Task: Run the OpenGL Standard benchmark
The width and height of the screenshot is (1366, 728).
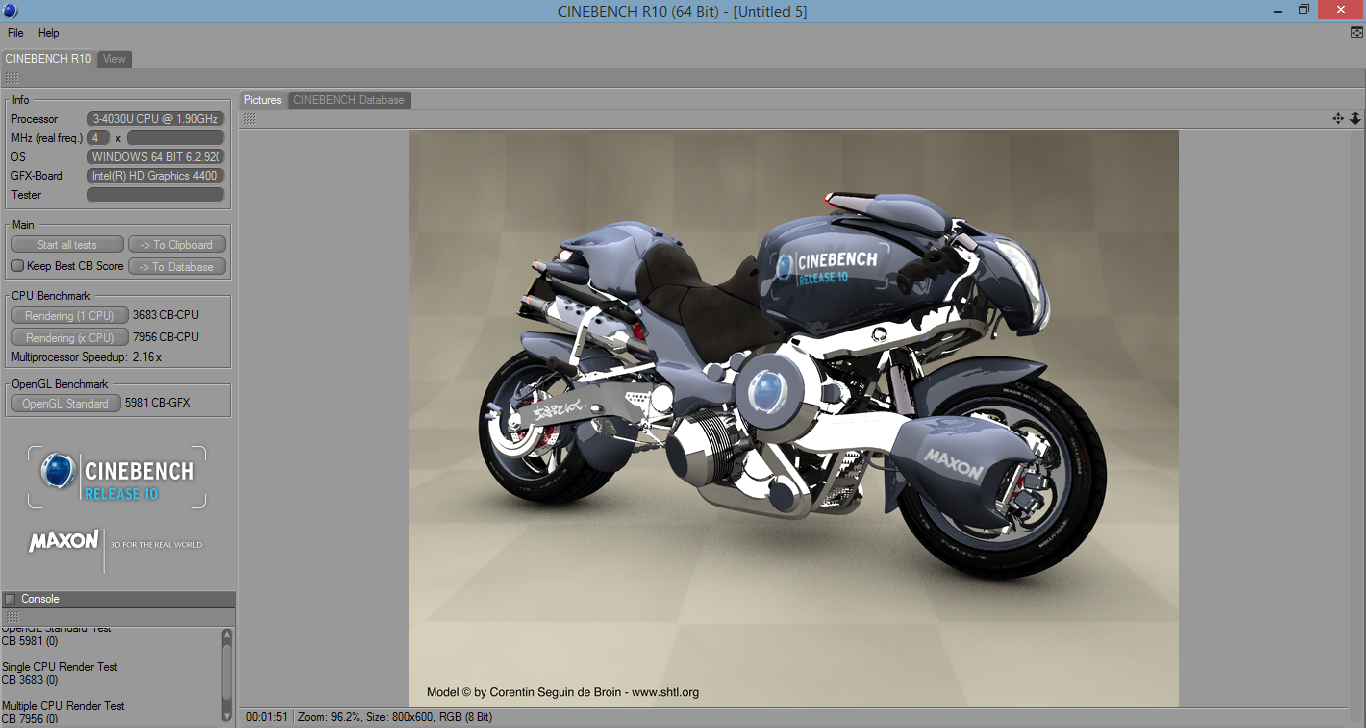Action: 66,404
